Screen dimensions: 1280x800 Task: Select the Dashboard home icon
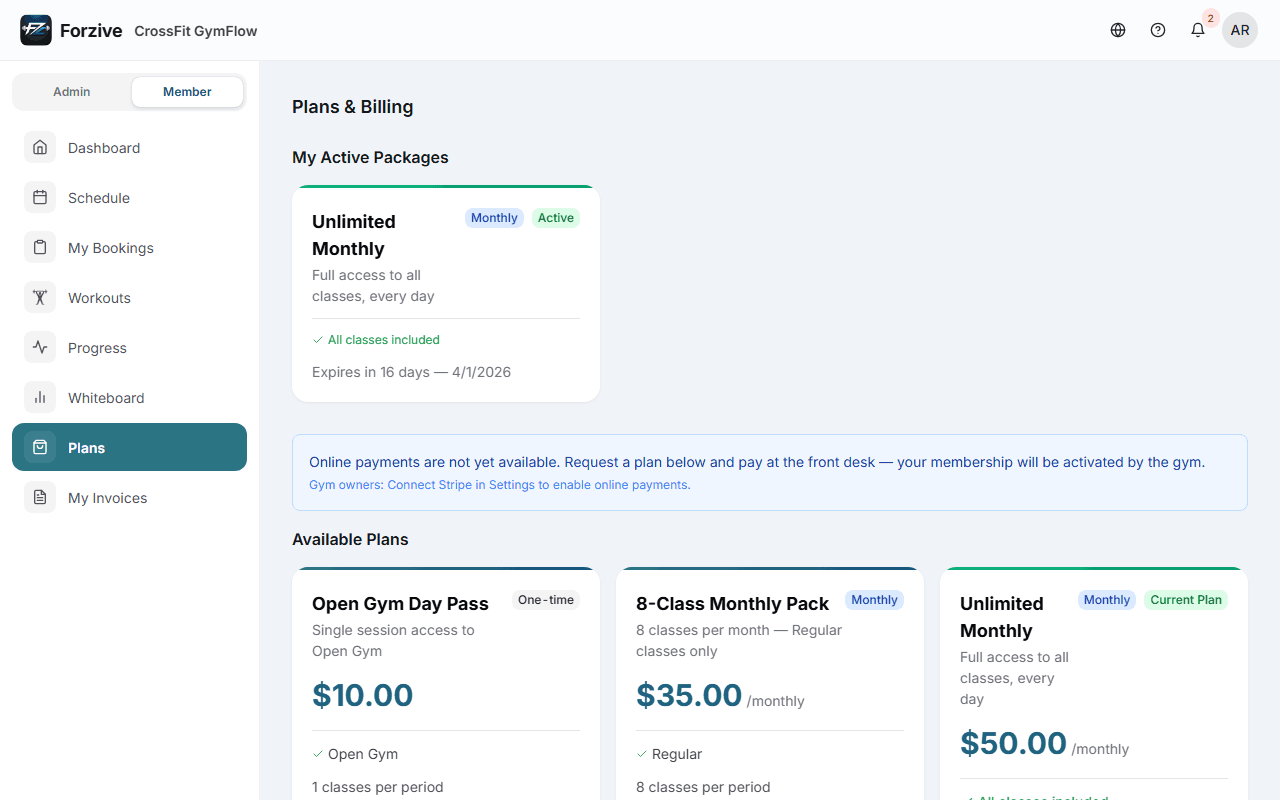pos(40,147)
